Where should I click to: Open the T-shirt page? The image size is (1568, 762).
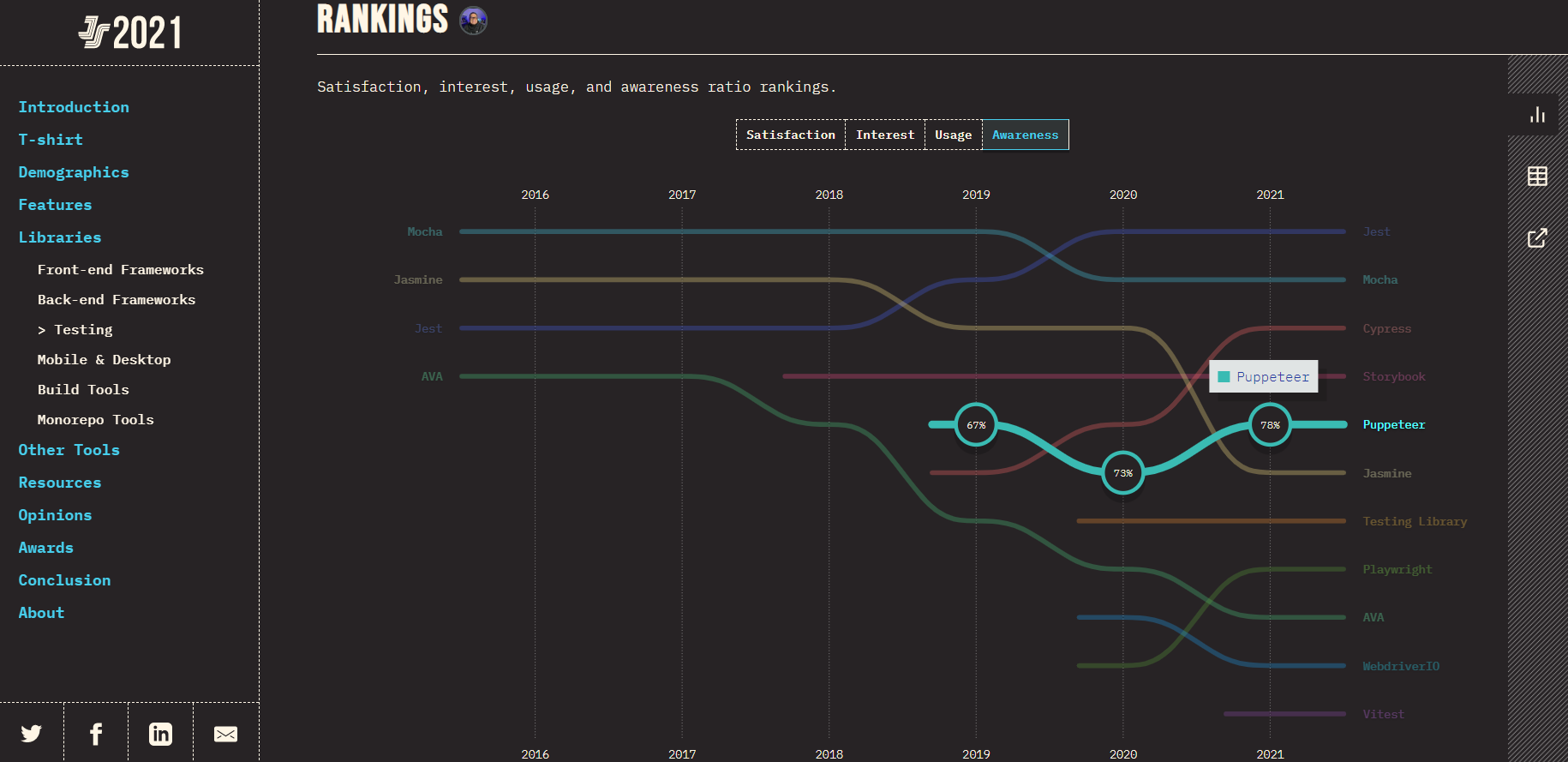51,140
